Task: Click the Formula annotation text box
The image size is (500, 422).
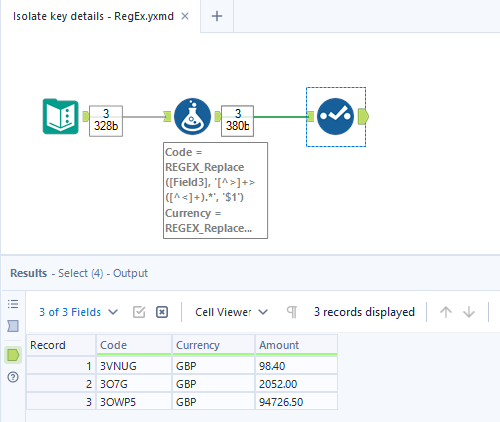Action: coord(215,190)
